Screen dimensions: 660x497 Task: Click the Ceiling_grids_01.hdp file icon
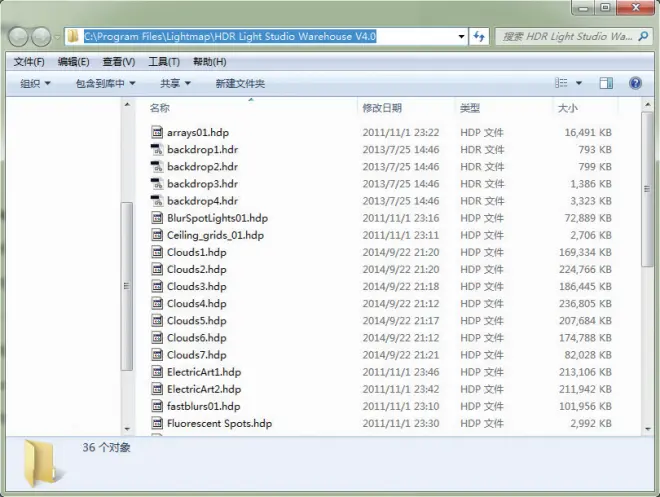click(157, 235)
